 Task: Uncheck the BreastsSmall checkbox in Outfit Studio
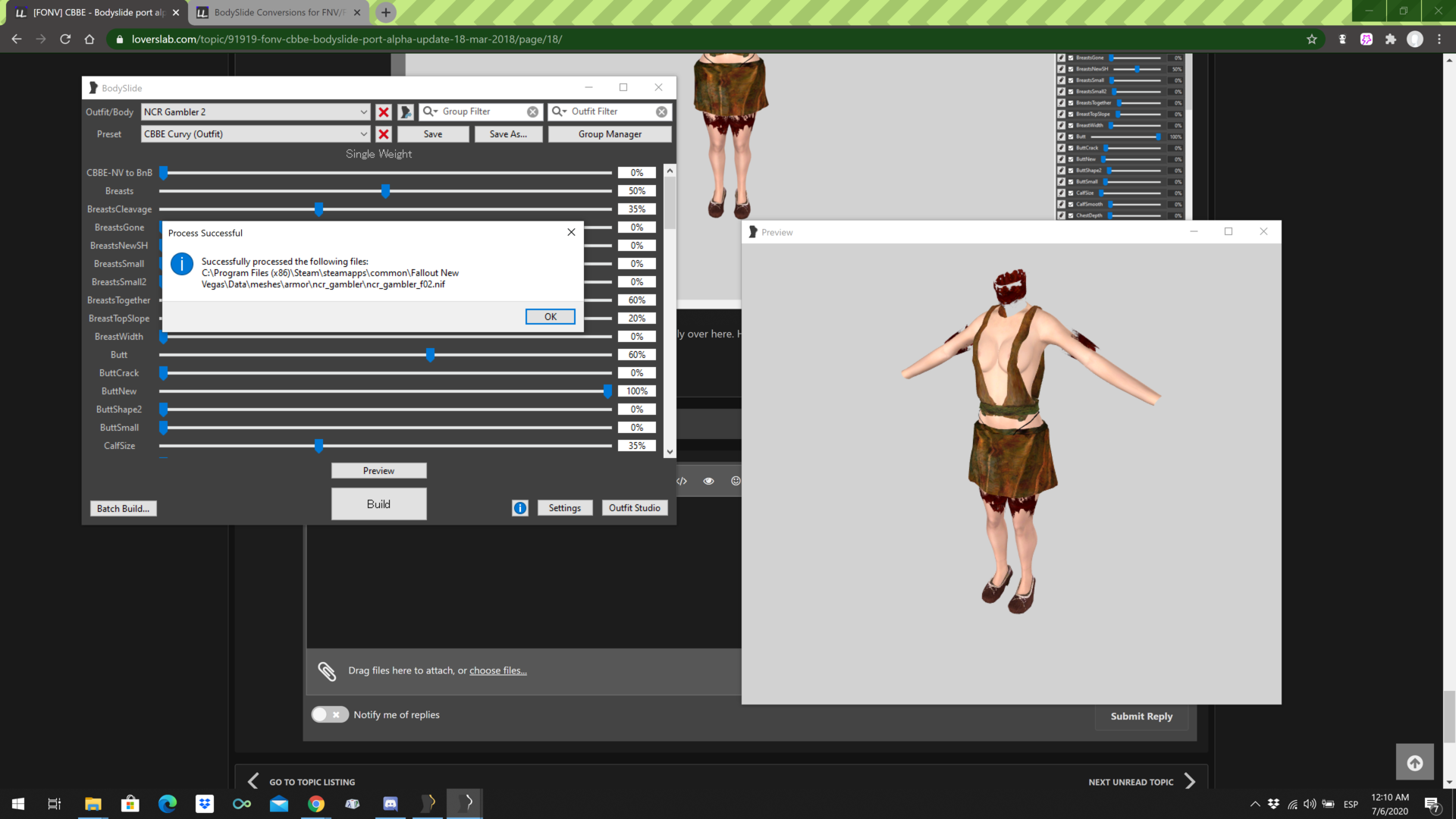tap(1071, 80)
